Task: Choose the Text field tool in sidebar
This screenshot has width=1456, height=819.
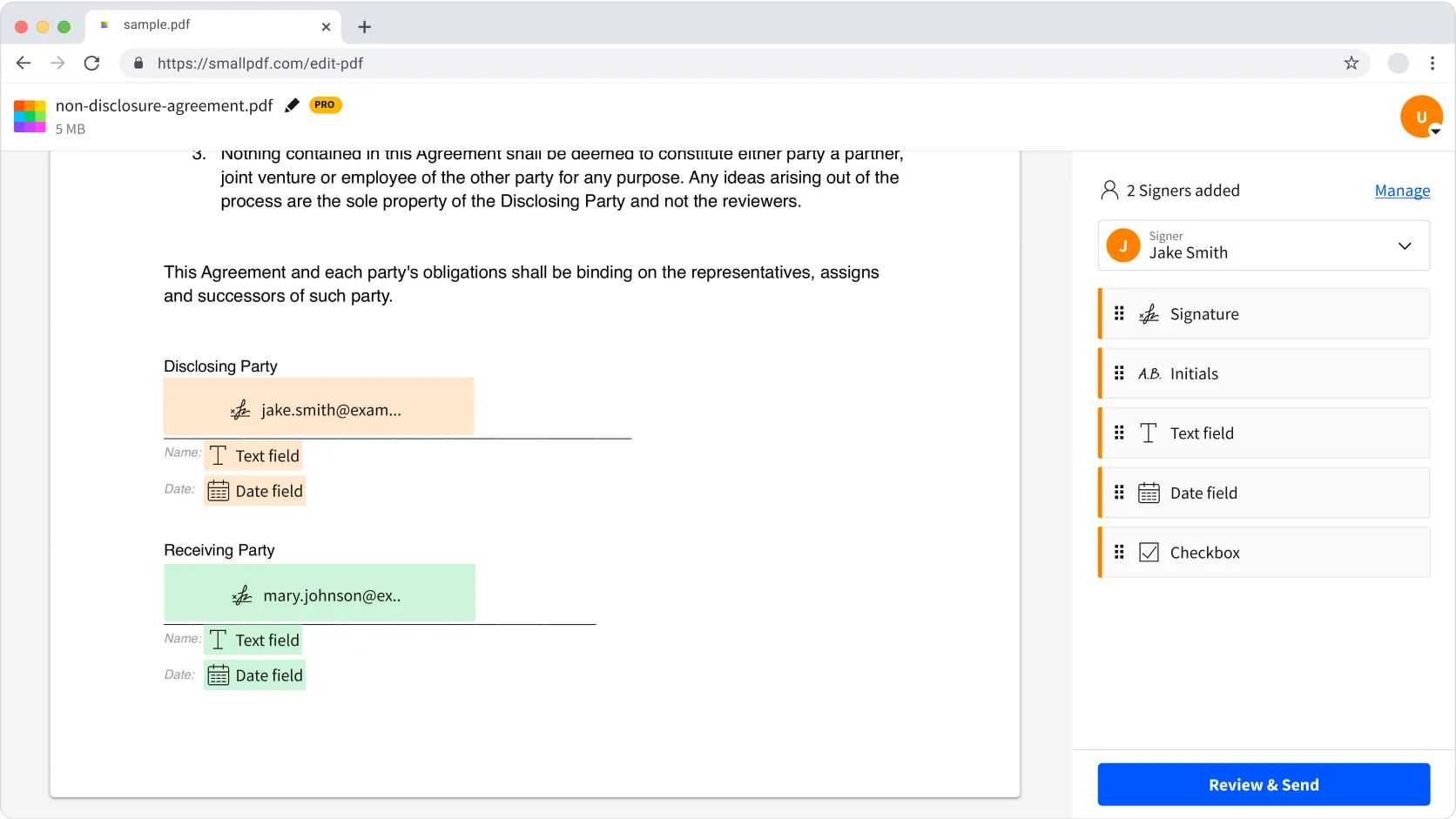Action: pyautogui.click(x=1264, y=433)
